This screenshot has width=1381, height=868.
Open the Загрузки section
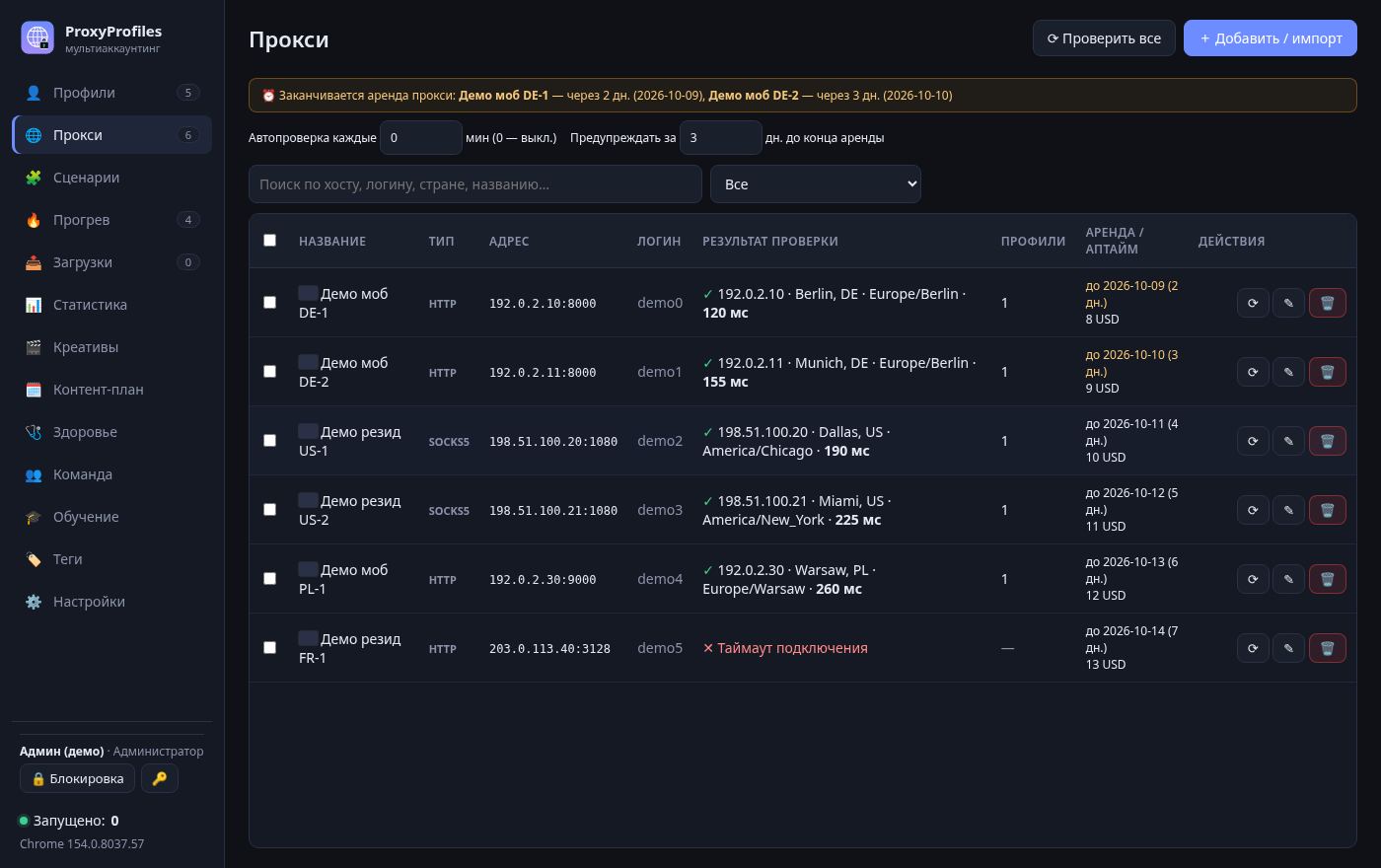click(111, 262)
